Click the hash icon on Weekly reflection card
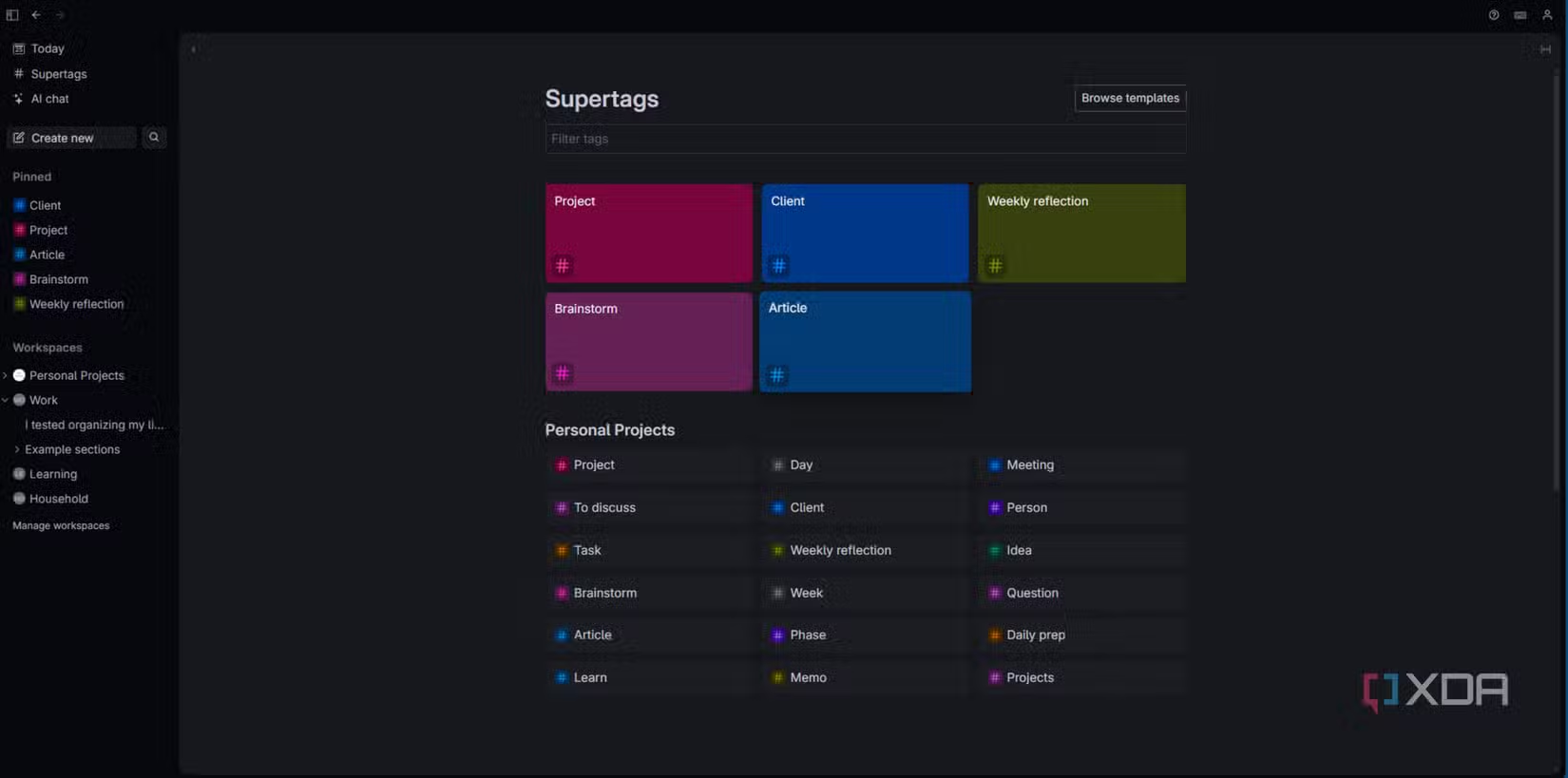This screenshot has height=778, width=1568. pos(995,266)
